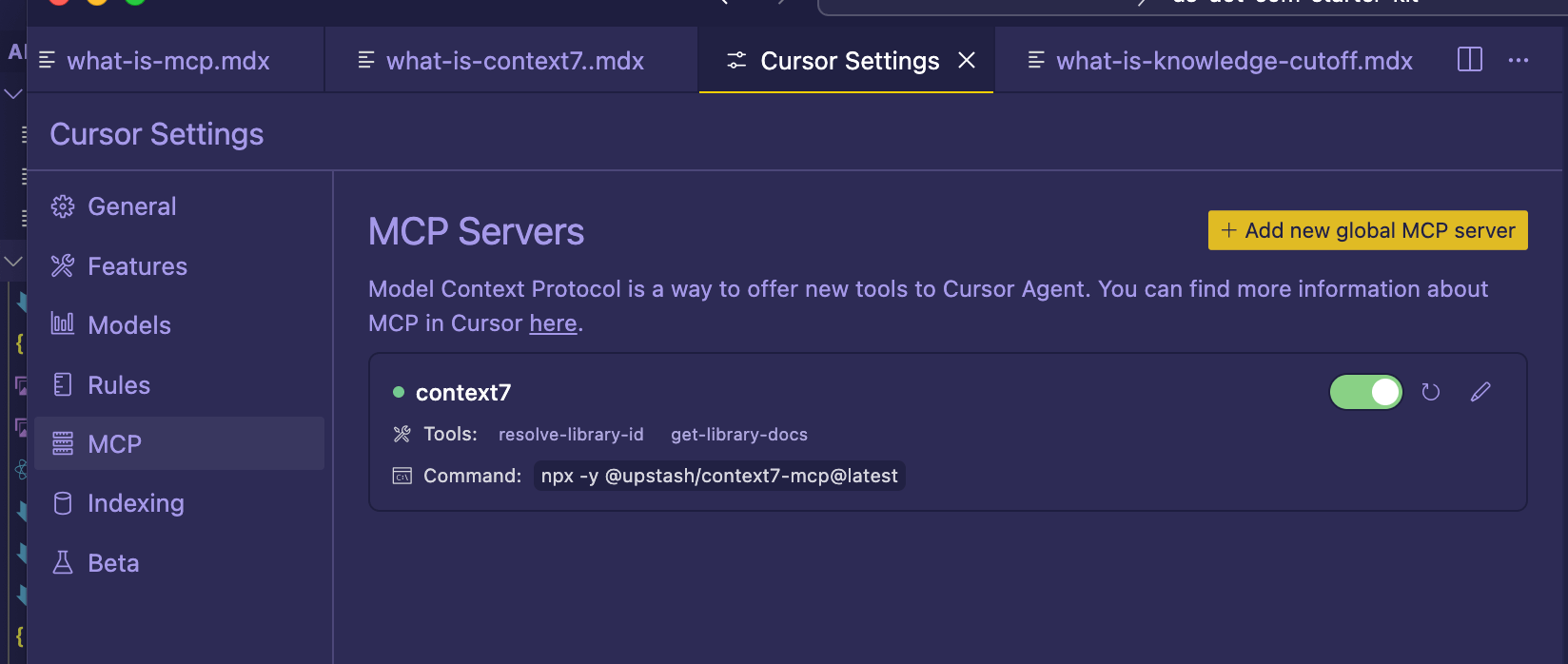Select the Rules settings section

pyautogui.click(x=119, y=385)
